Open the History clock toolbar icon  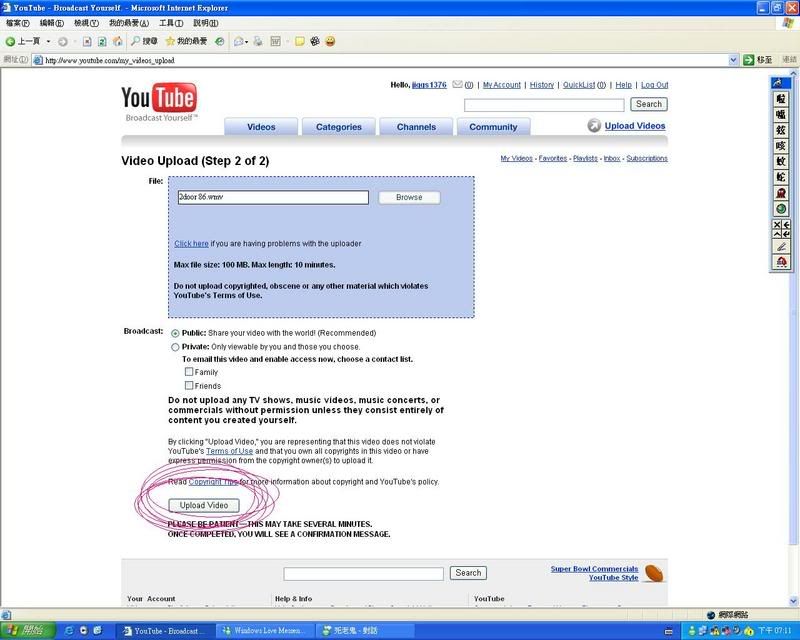click(x=219, y=42)
